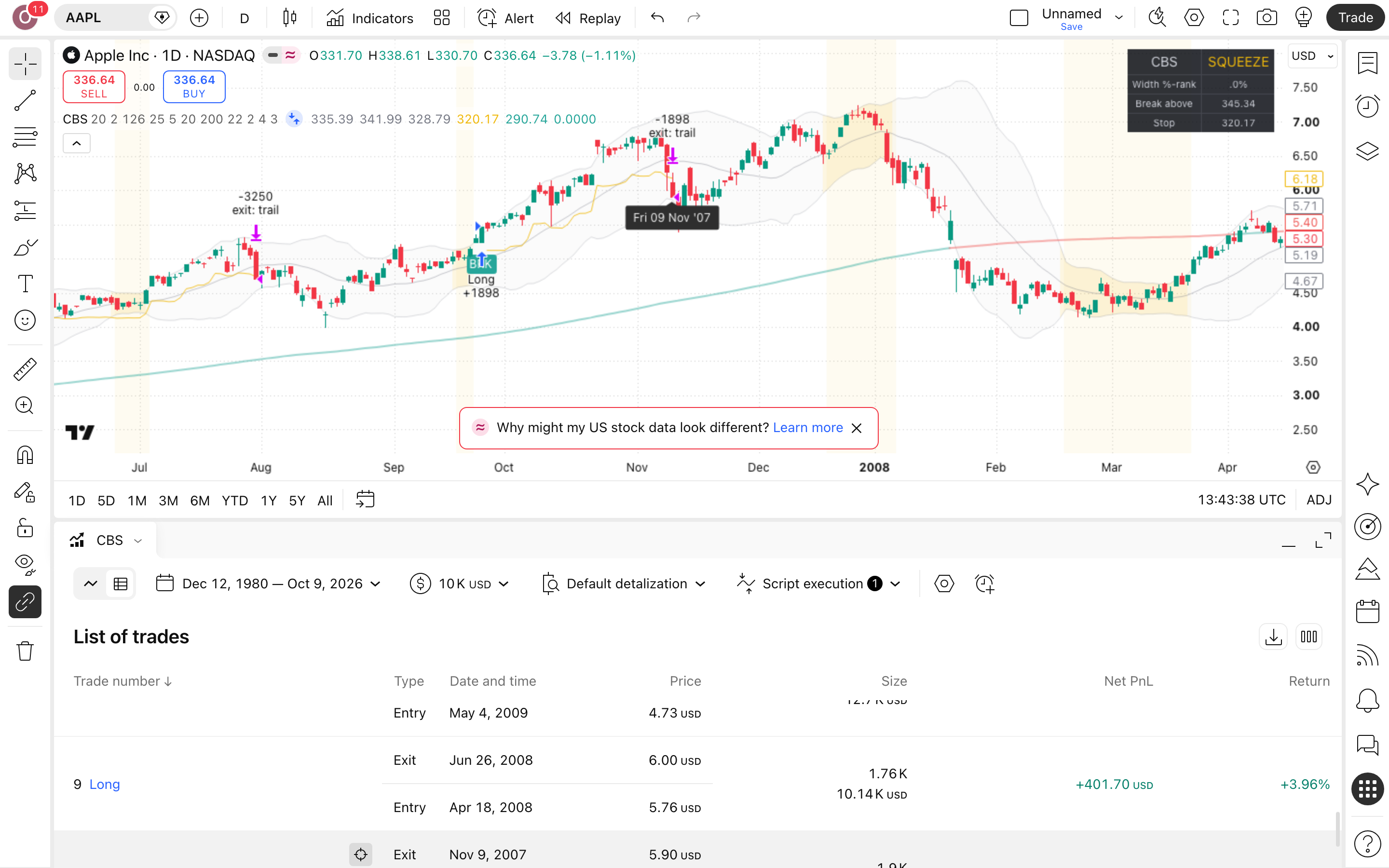Click the Trade button
This screenshot has width=1389, height=868.
(1355, 18)
